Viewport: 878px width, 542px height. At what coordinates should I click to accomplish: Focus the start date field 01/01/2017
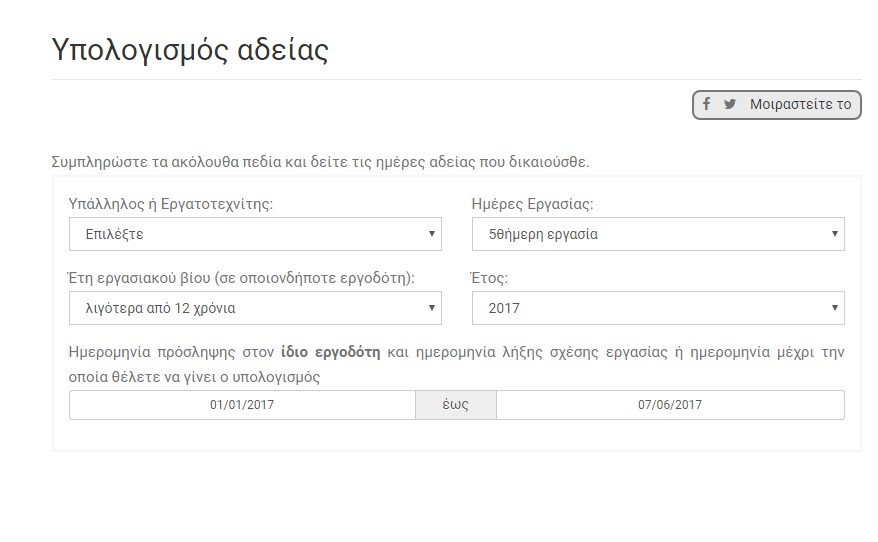pyautogui.click(x=242, y=405)
